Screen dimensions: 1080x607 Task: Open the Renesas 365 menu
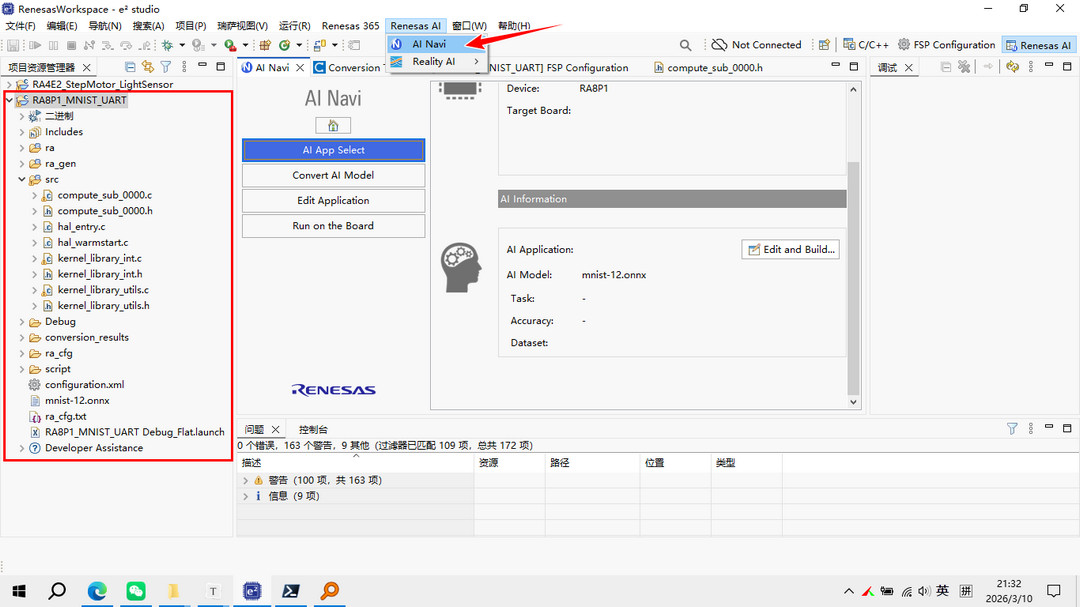click(x=350, y=25)
